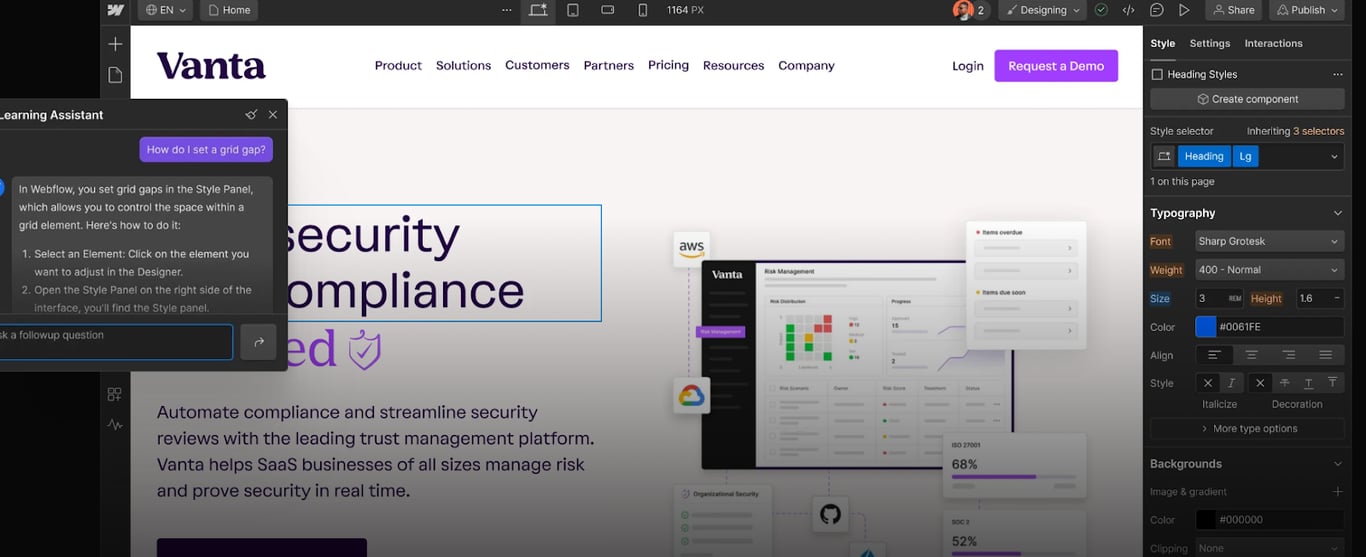Open Solutions in the Vanta nav

pos(463,65)
